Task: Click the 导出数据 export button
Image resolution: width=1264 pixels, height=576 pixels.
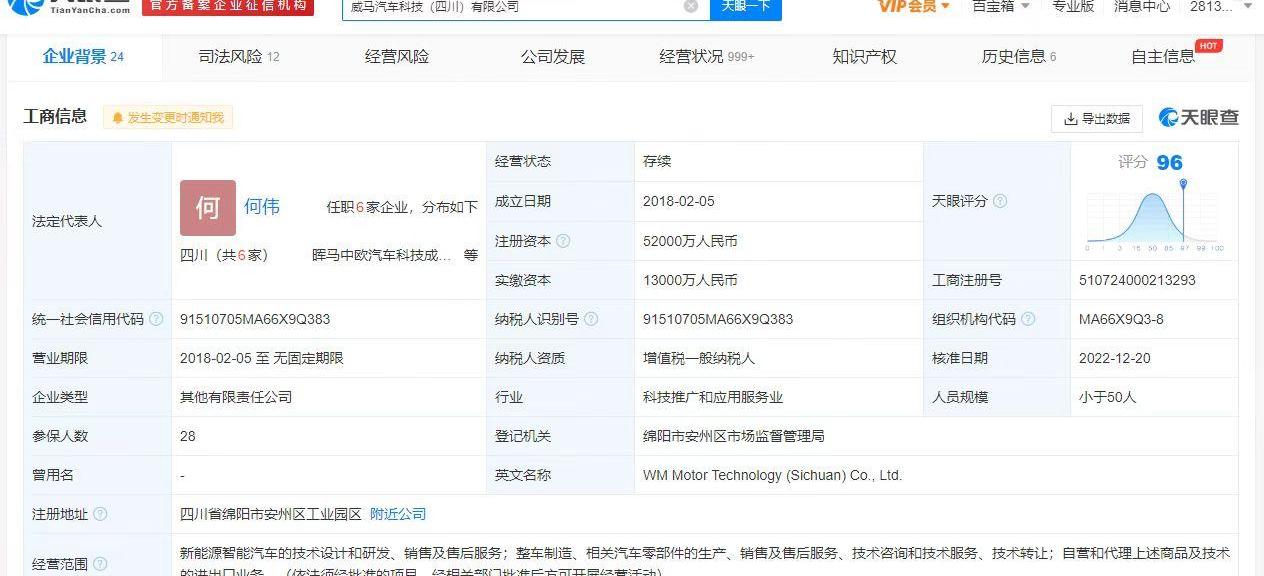Action: coord(1096,118)
